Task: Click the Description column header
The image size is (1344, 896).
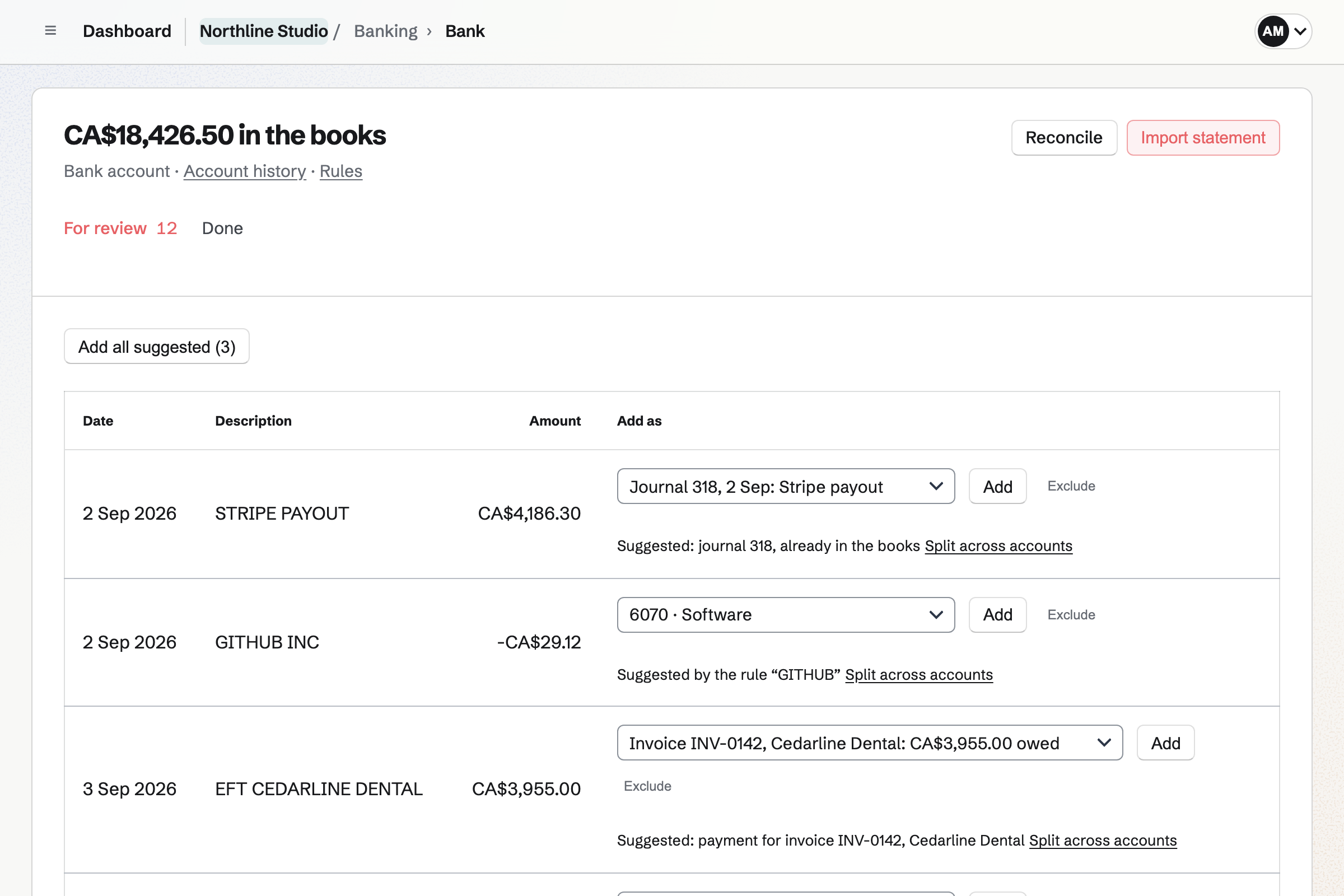Action: (x=253, y=421)
